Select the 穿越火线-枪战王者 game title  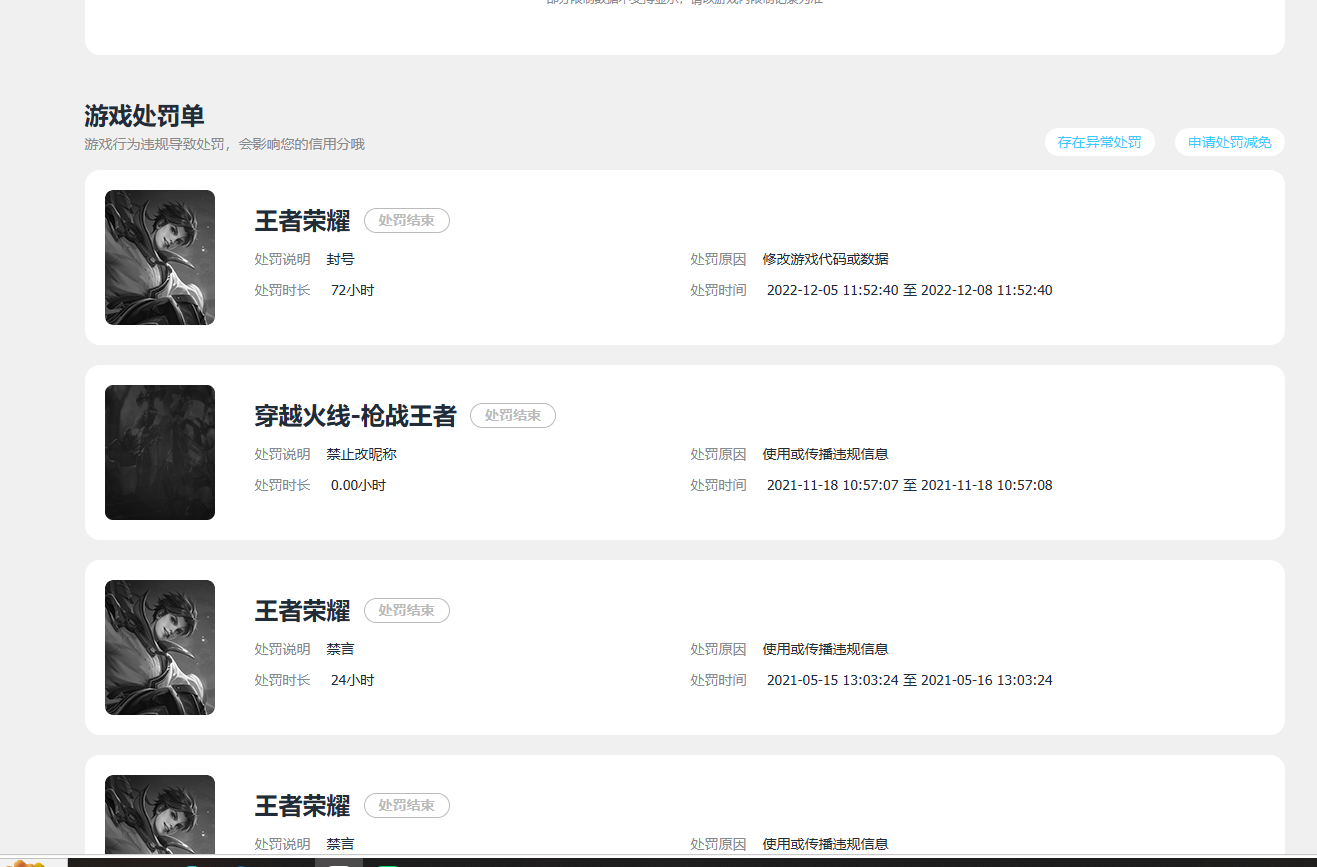355,415
